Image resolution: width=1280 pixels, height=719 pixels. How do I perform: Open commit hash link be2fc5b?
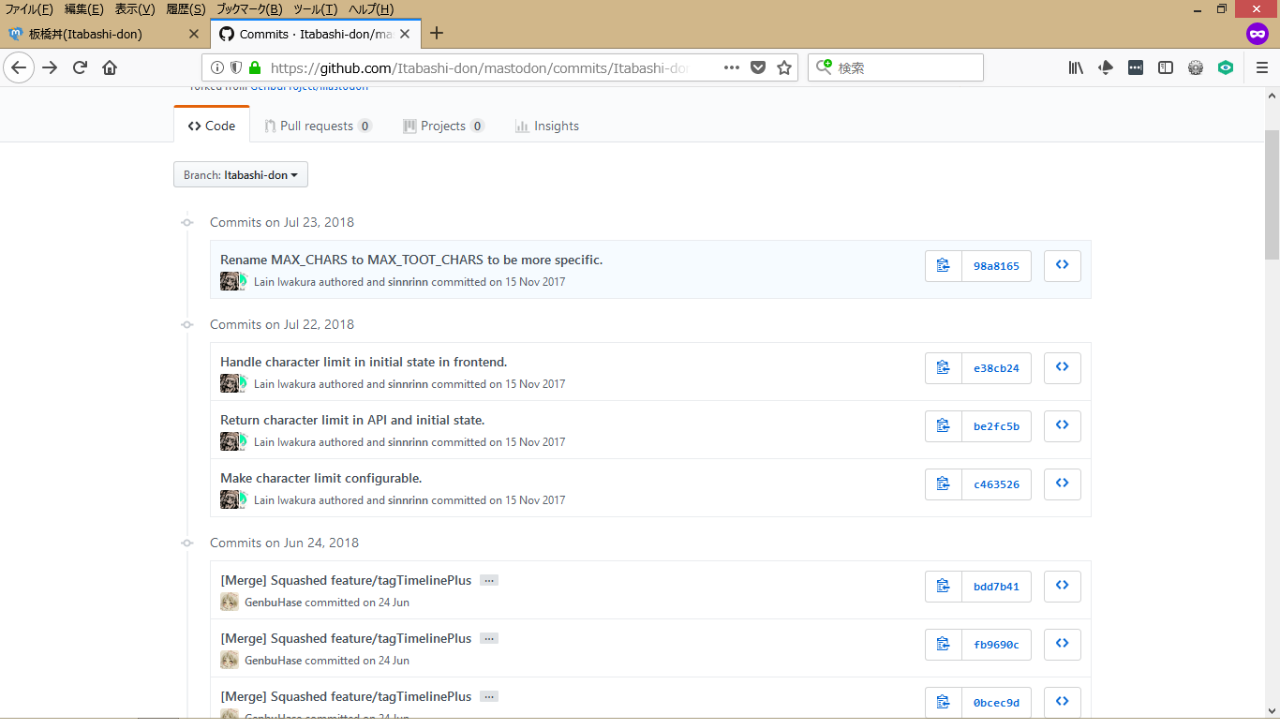tap(996, 426)
